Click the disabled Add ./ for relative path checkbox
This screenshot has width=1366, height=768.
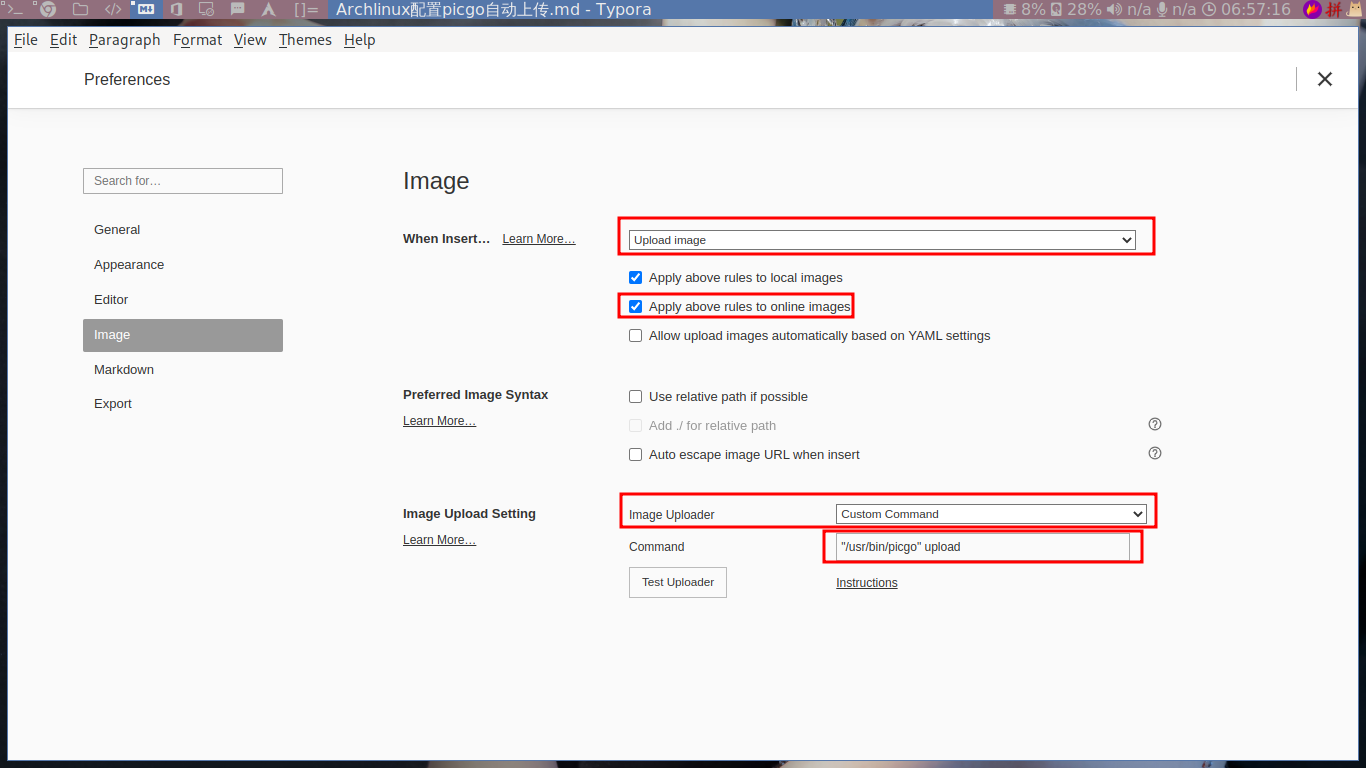tap(635, 425)
